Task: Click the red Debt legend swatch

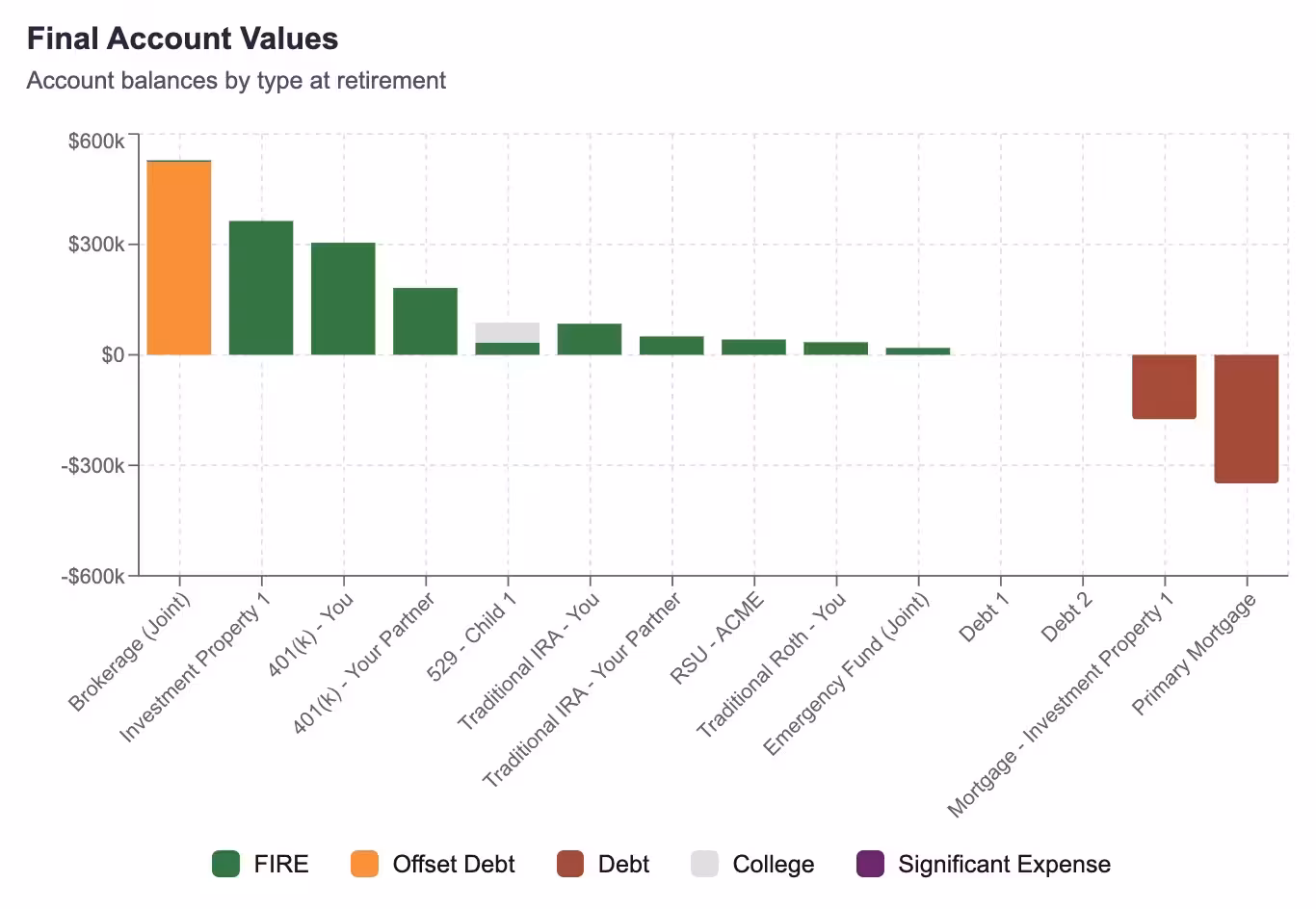Action: click(570, 864)
